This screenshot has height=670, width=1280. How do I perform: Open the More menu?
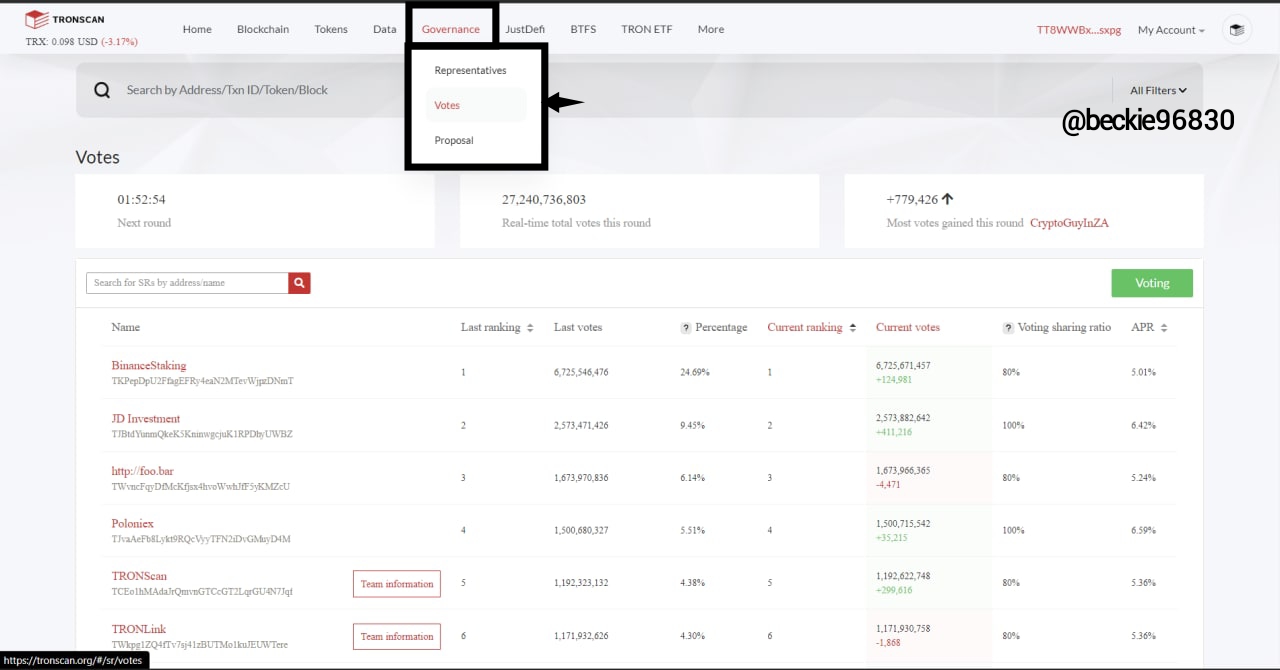711,29
